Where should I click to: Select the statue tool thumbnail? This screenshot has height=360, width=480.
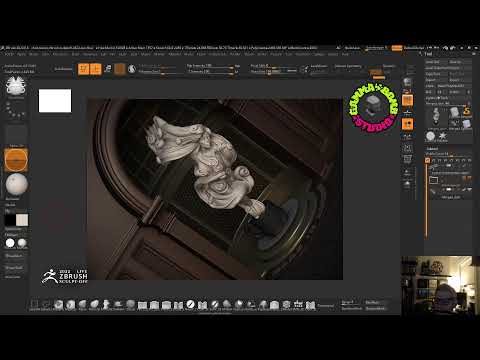pyautogui.click(x=436, y=117)
